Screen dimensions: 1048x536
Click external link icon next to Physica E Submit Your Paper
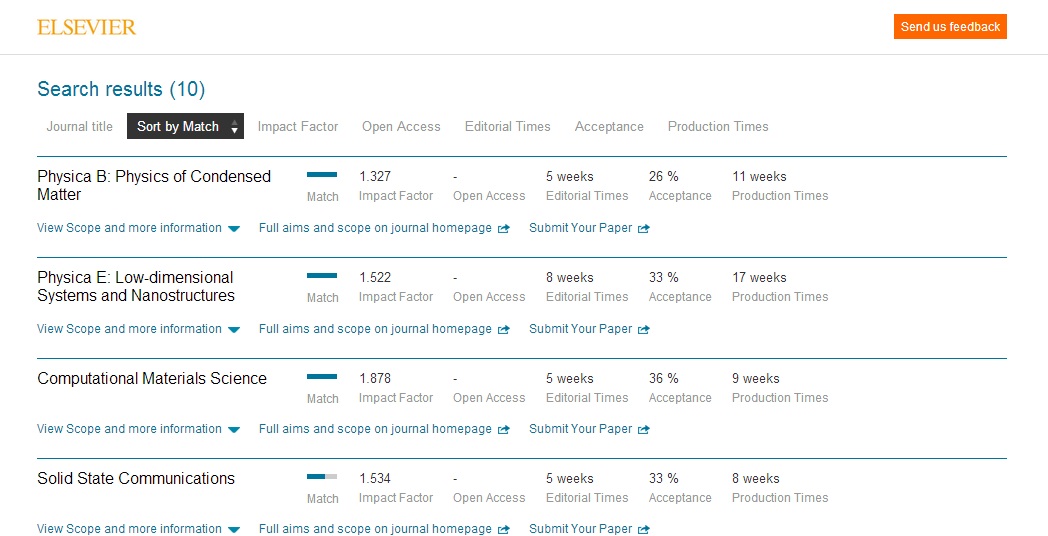[x=644, y=330]
